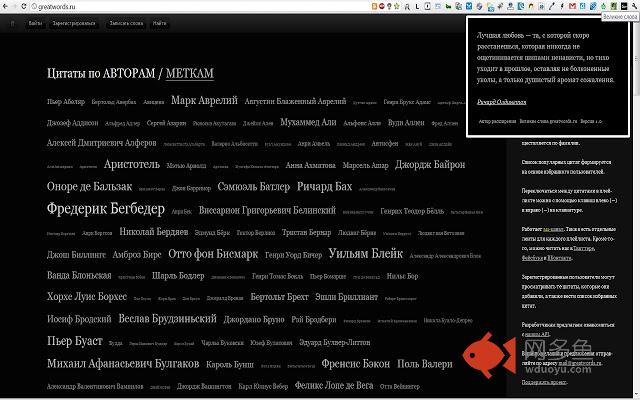Open quotes by Сэмюэль Батлер
The width and height of the screenshot is (640, 400).
pos(253,187)
